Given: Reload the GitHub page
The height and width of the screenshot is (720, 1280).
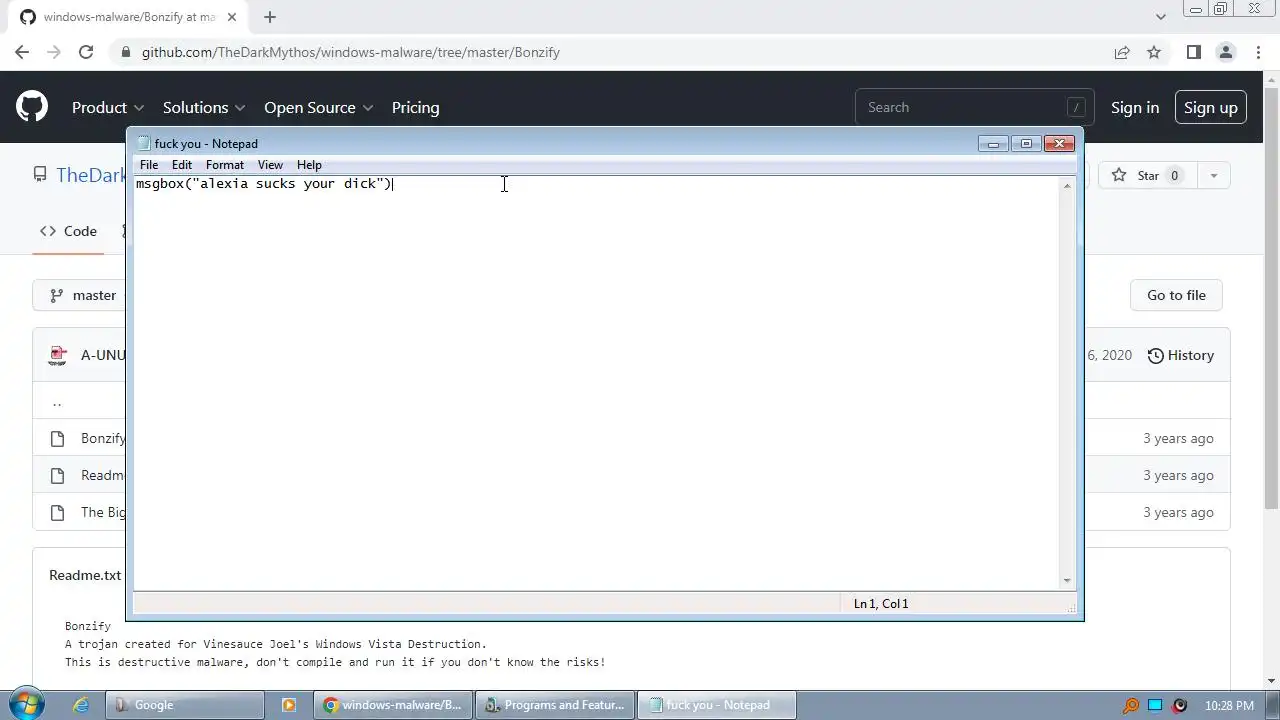Looking at the screenshot, I should [86, 52].
